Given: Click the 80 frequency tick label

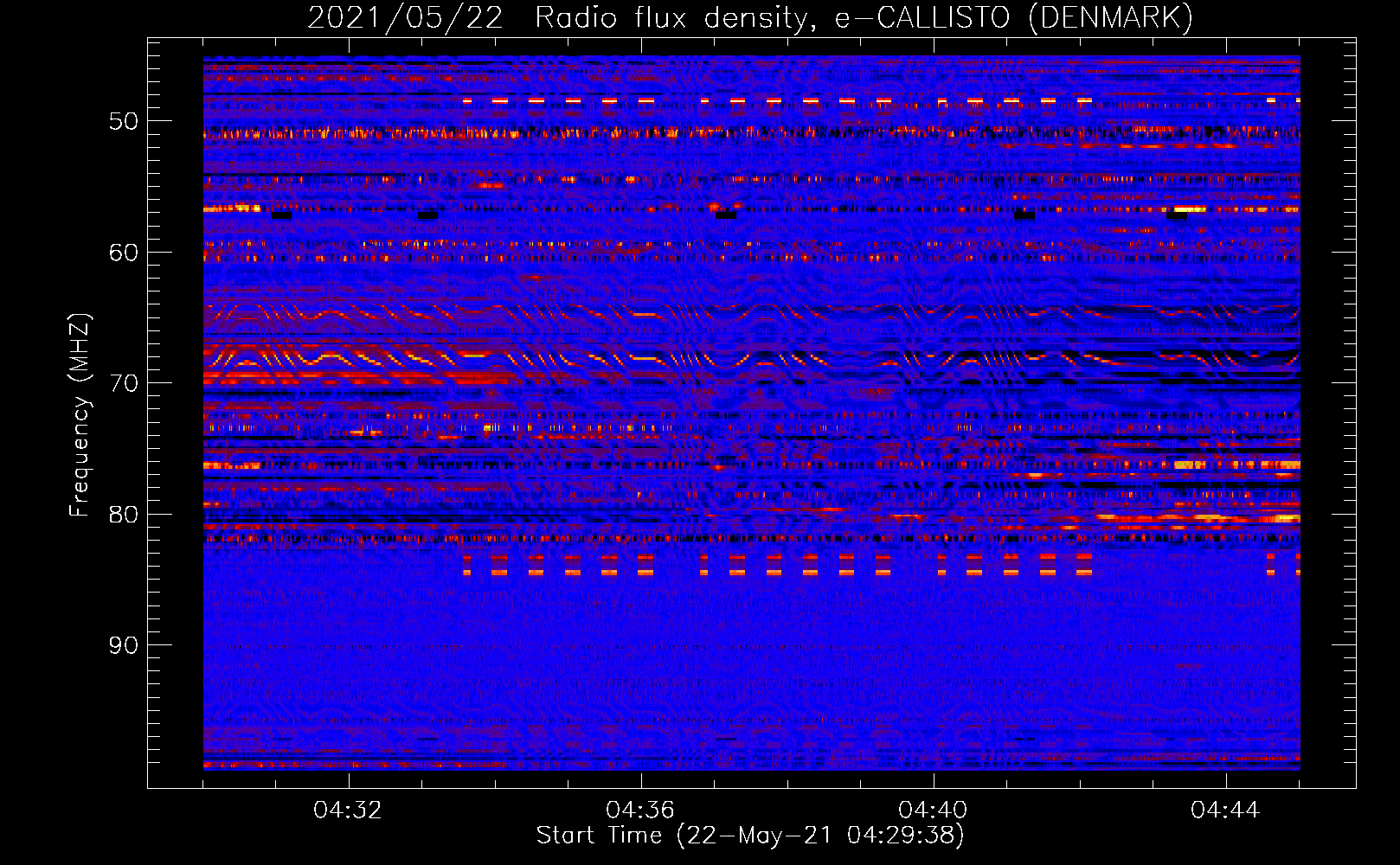Looking at the screenshot, I should click(124, 515).
